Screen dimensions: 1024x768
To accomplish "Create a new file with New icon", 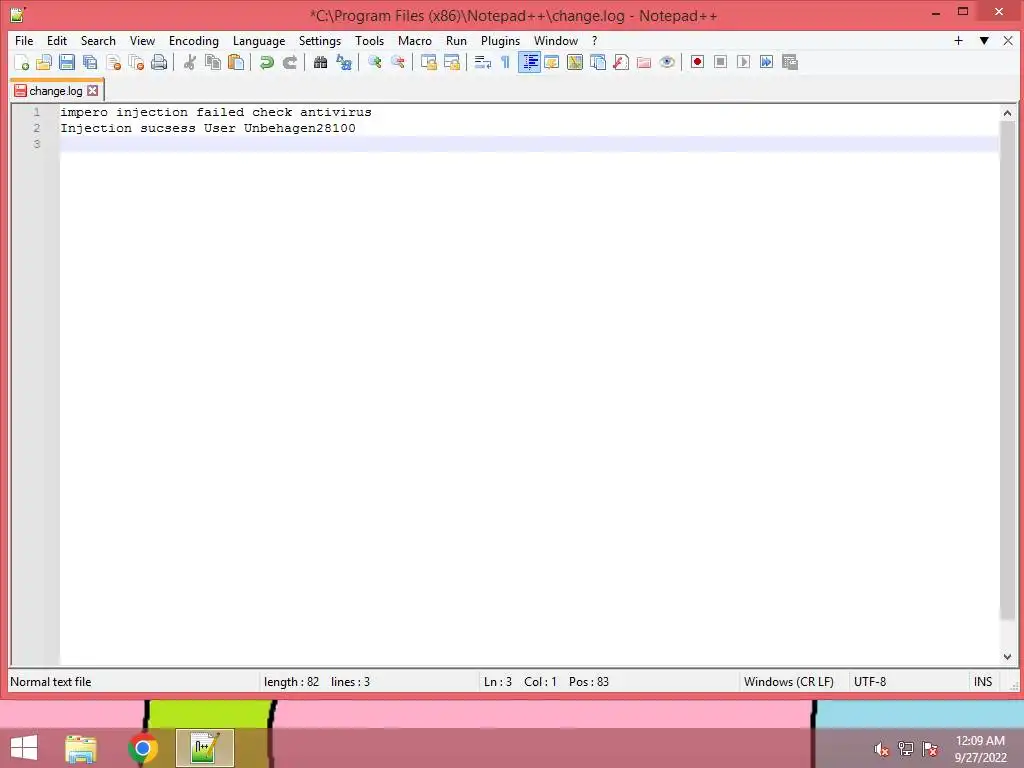I will pyautogui.click(x=22, y=62).
